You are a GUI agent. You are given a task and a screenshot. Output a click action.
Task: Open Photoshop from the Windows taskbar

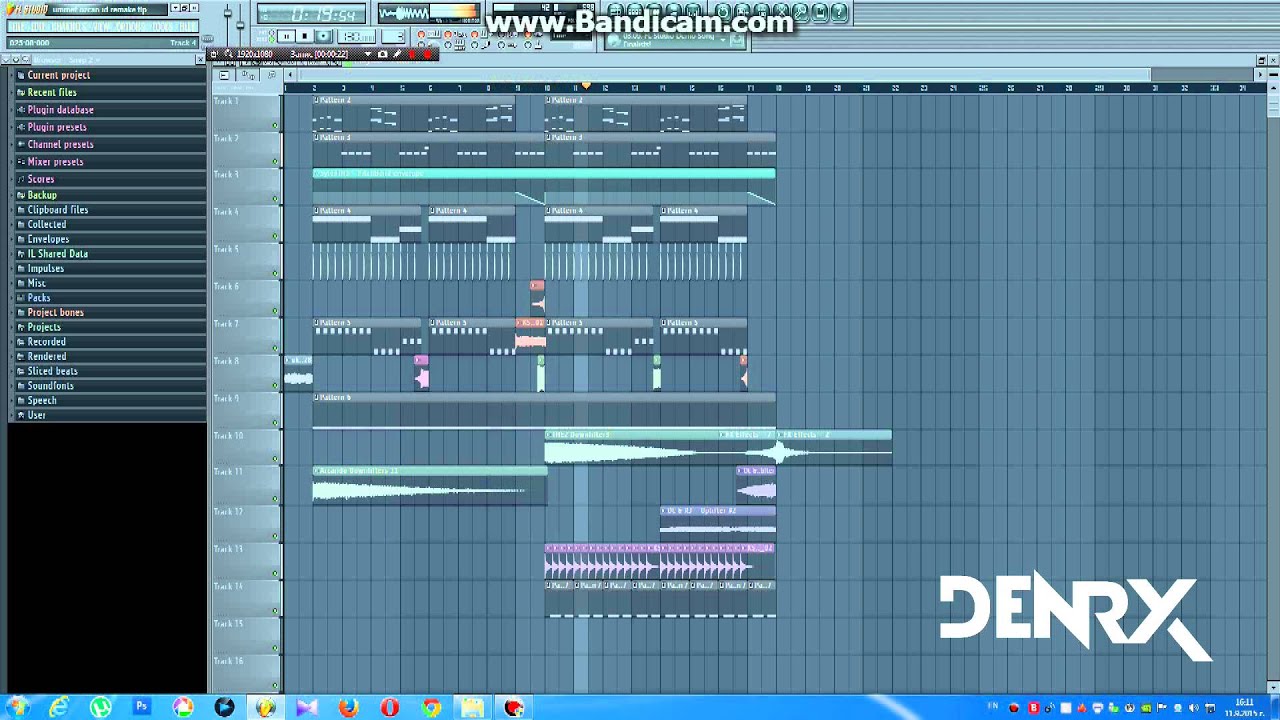pyautogui.click(x=141, y=708)
